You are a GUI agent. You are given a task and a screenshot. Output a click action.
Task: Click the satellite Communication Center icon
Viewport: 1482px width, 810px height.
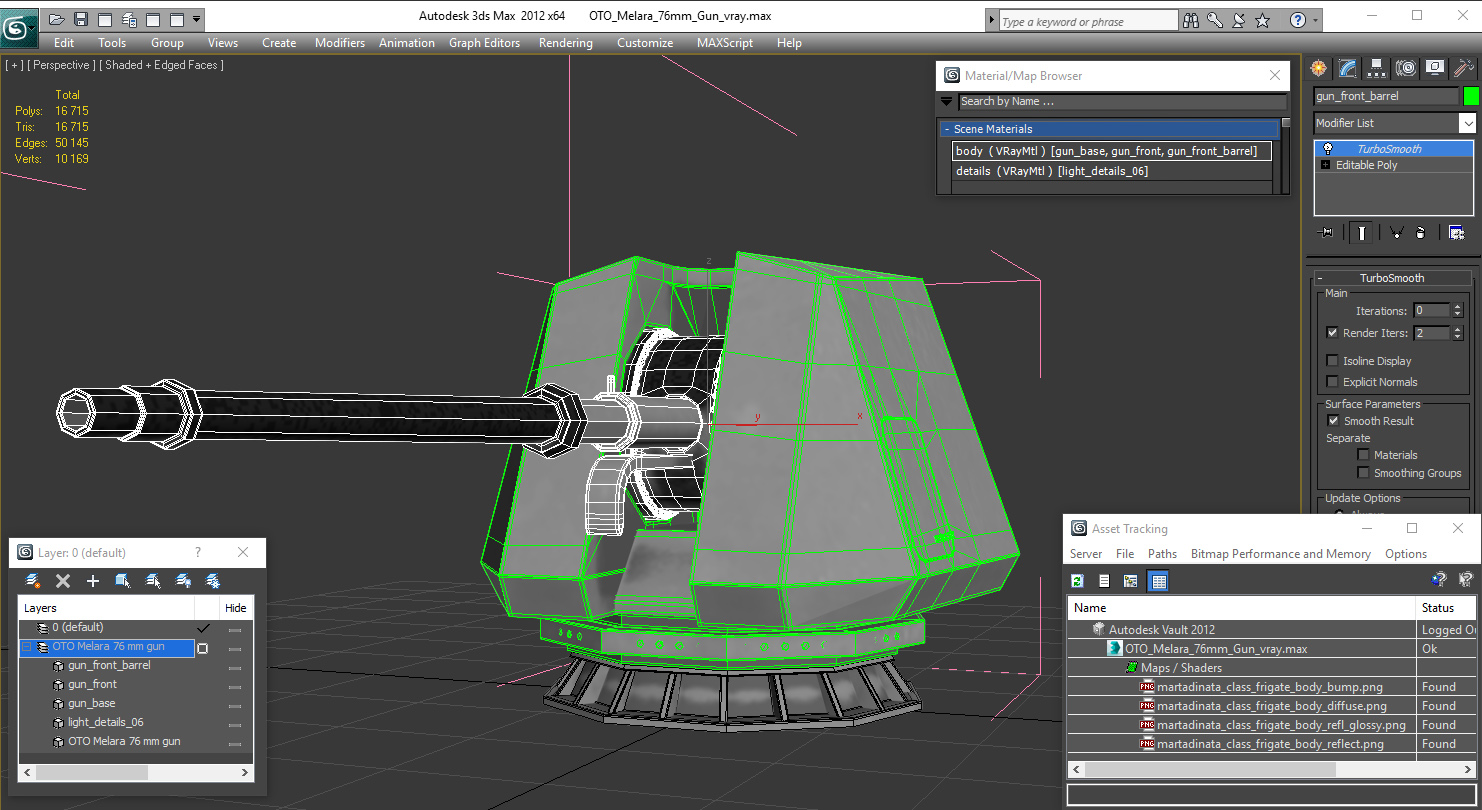point(1238,20)
